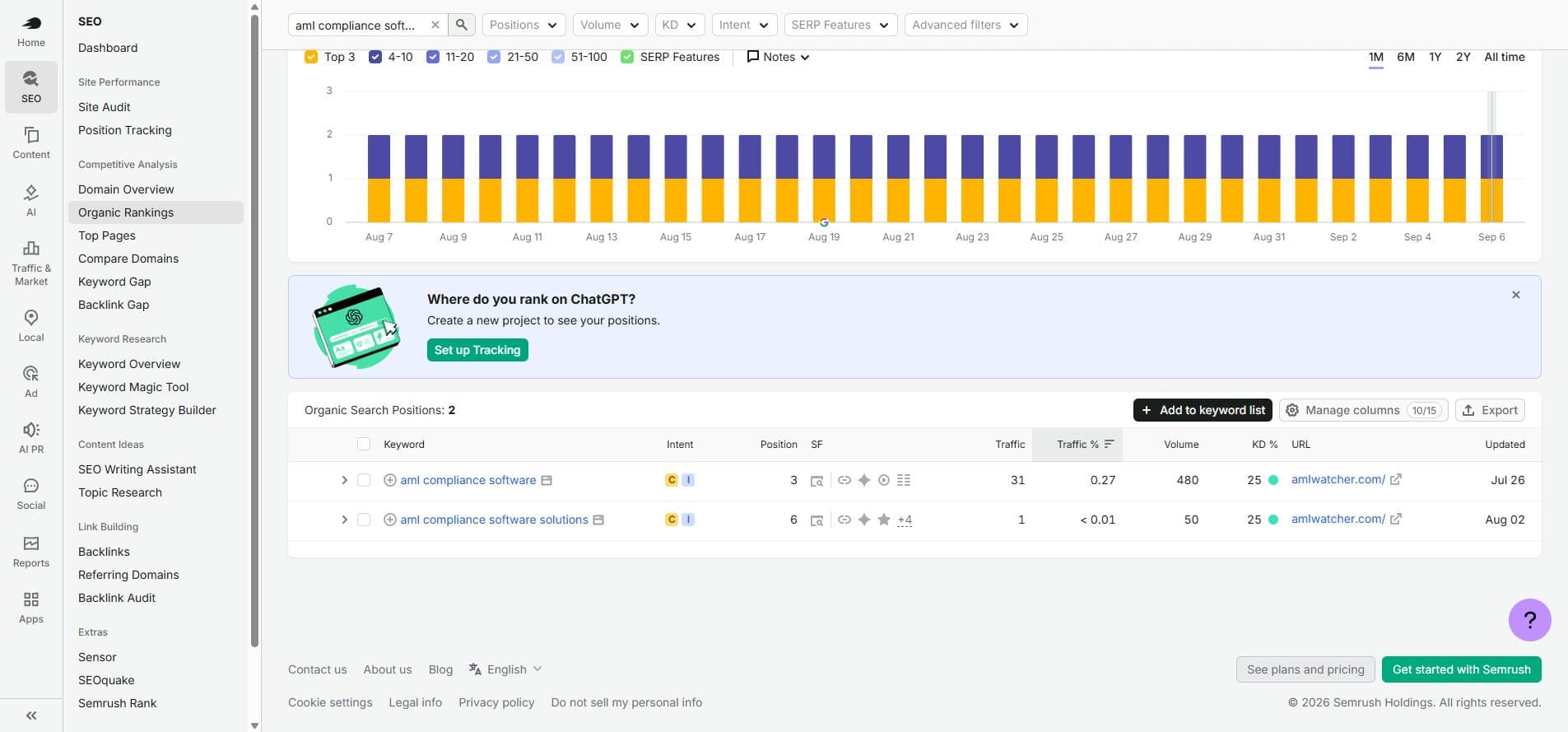Open the Reports icon
The height and width of the screenshot is (732, 1568).
coord(31,552)
